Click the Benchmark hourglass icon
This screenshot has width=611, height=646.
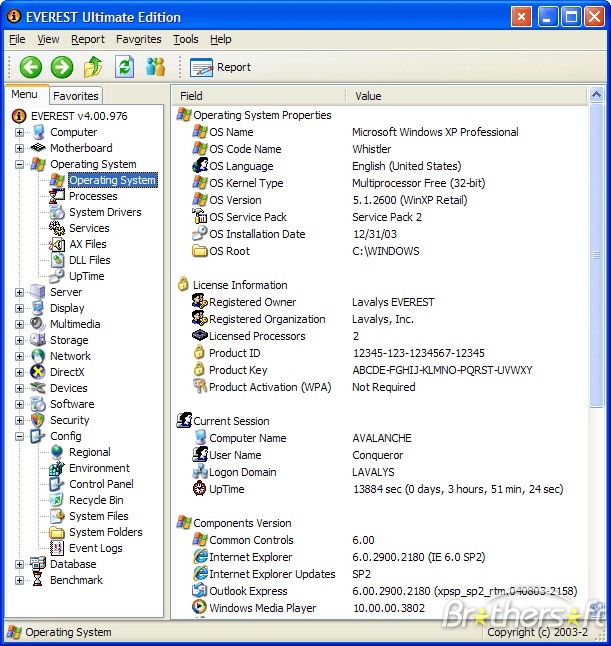point(38,580)
